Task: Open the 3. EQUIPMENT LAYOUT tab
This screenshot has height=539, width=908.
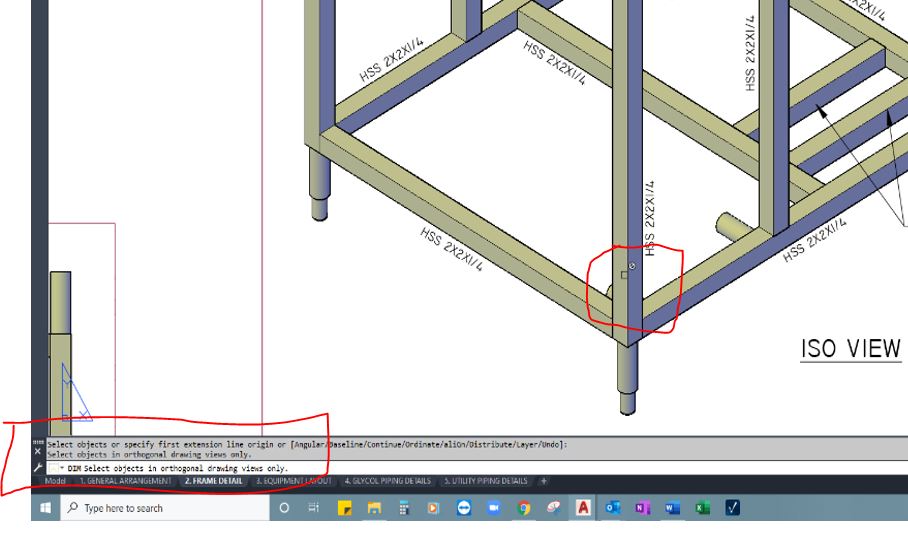Action: 294,481
